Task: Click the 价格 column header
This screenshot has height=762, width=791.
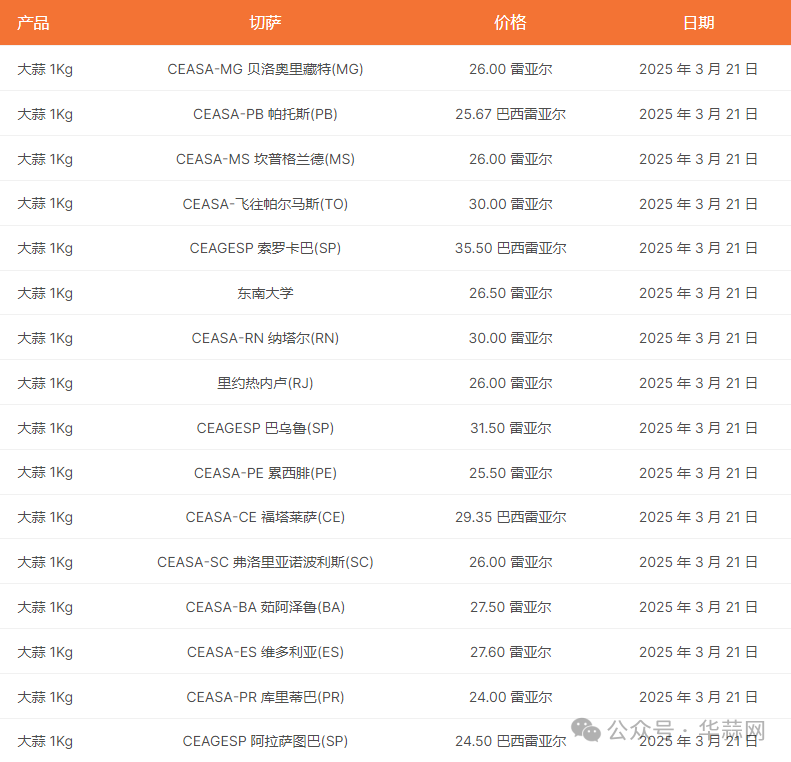Action: pos(510,23)
